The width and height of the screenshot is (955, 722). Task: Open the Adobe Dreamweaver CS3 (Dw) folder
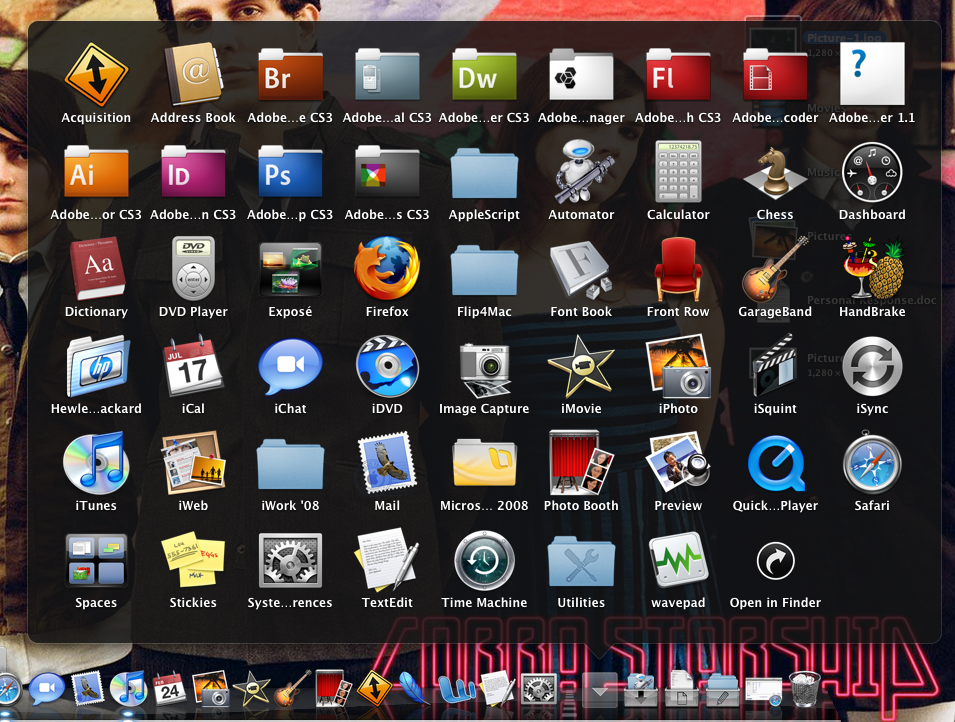point(484,74)
